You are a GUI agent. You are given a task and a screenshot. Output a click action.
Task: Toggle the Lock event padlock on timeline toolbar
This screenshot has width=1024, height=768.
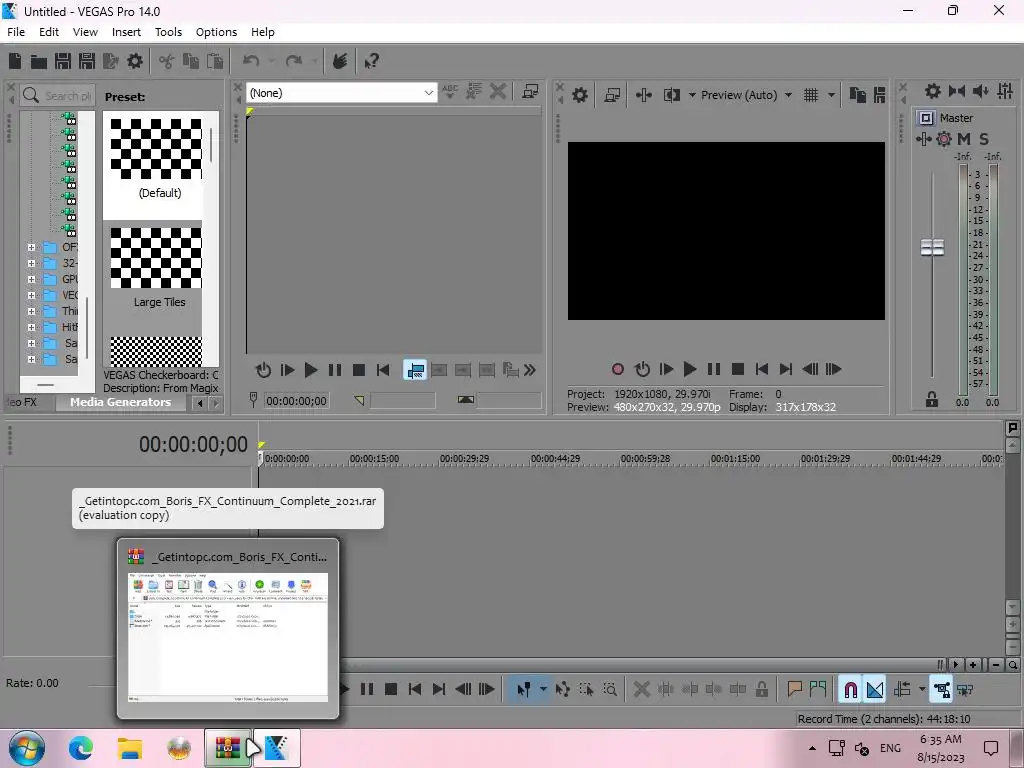(x=761, y=689)
